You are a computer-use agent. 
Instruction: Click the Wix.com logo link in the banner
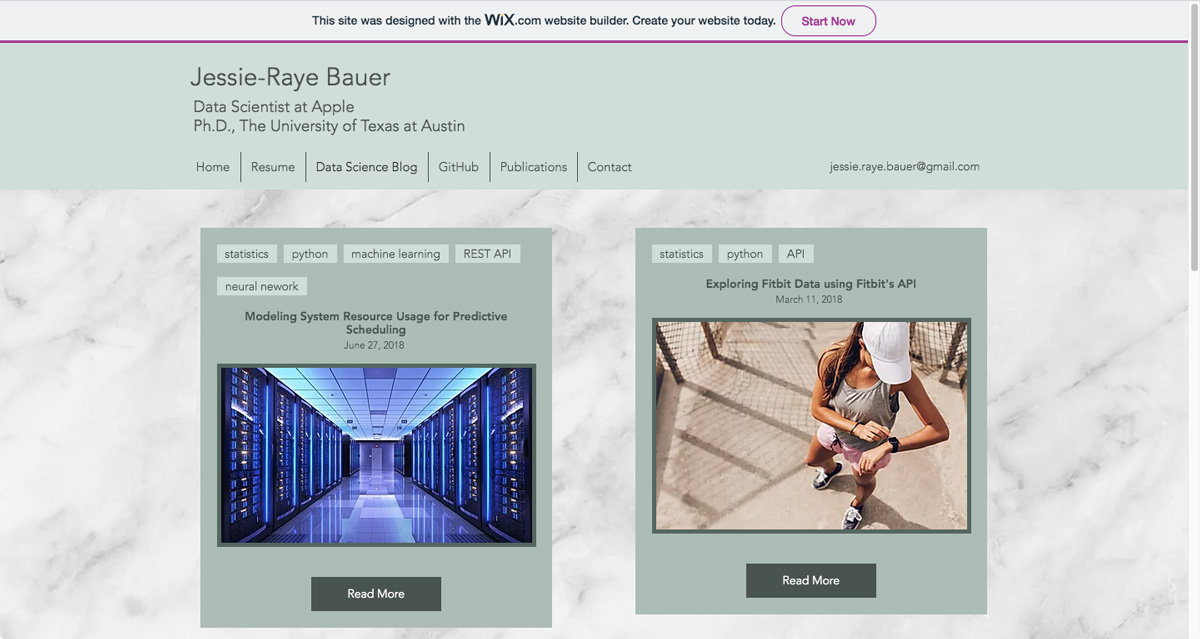click(x=500, y=19)
